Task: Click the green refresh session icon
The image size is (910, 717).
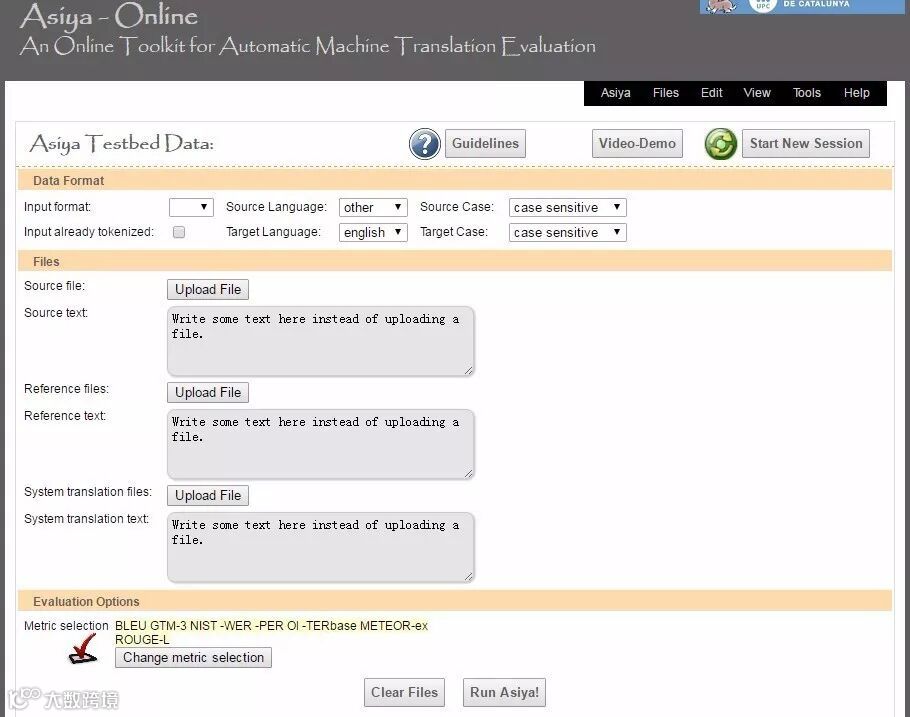Action: pos(721,143)
